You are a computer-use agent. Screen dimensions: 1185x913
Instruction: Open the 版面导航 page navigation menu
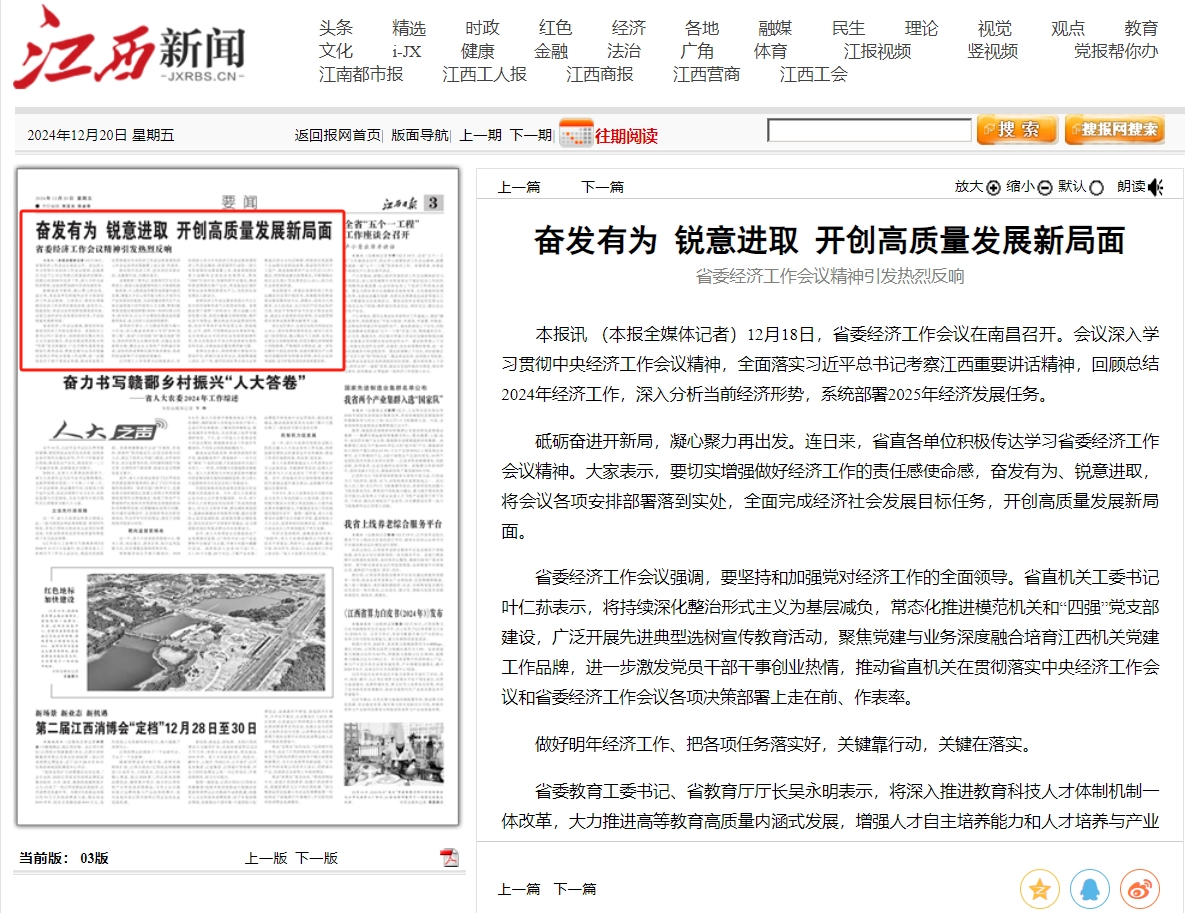(419, 135)
